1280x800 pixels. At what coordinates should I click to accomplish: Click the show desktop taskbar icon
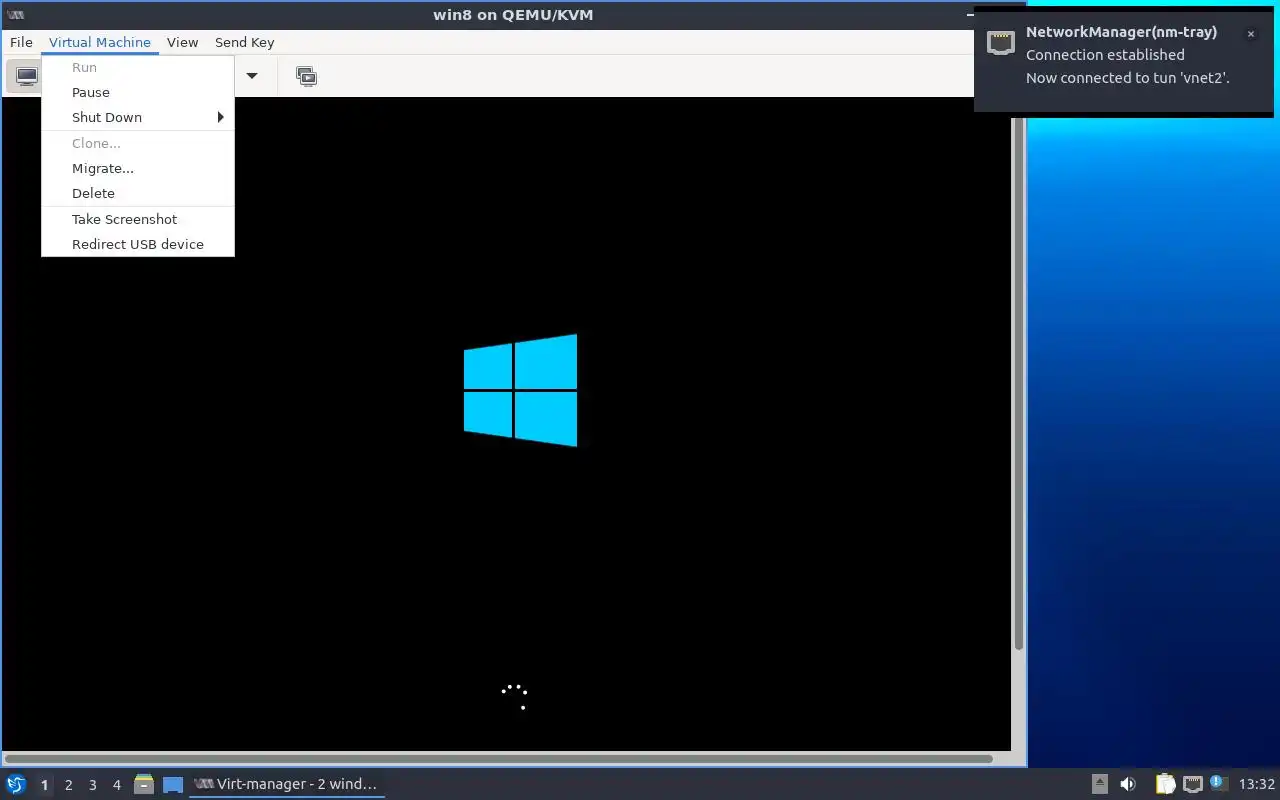173,785
